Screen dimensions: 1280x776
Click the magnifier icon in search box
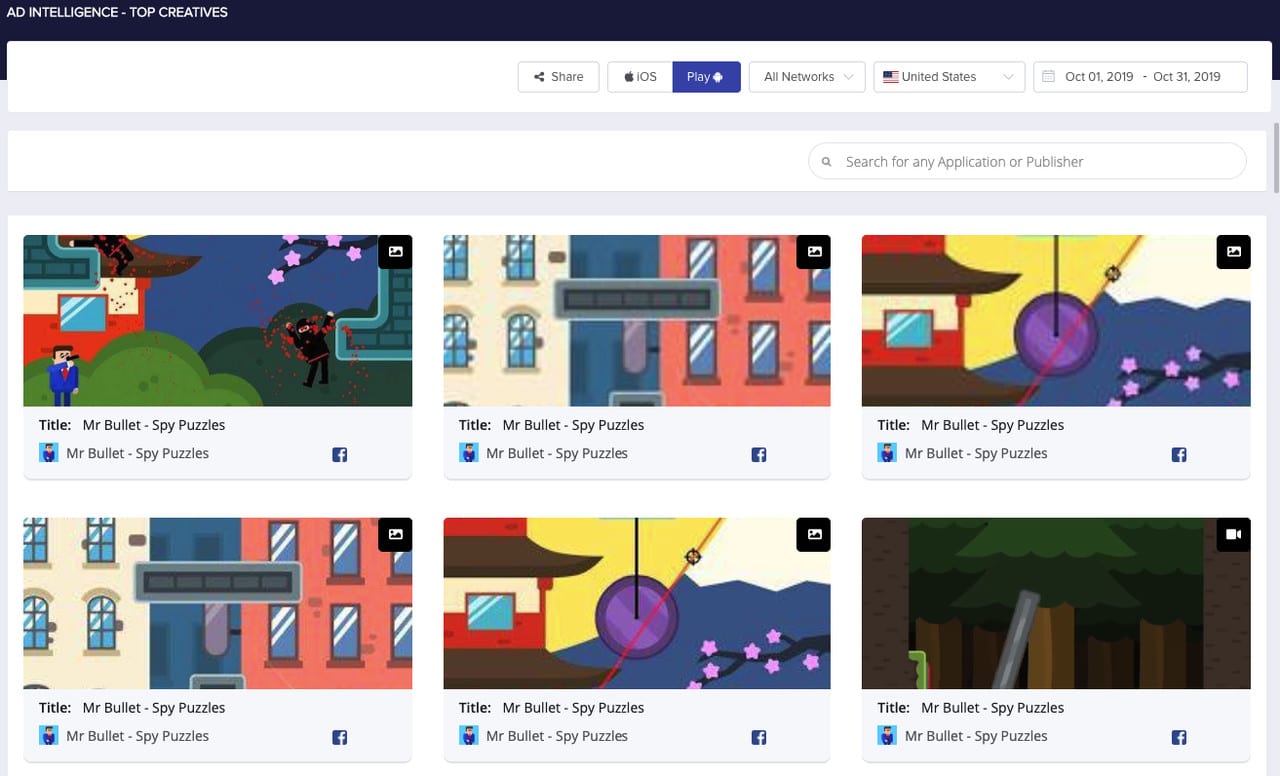827,162
